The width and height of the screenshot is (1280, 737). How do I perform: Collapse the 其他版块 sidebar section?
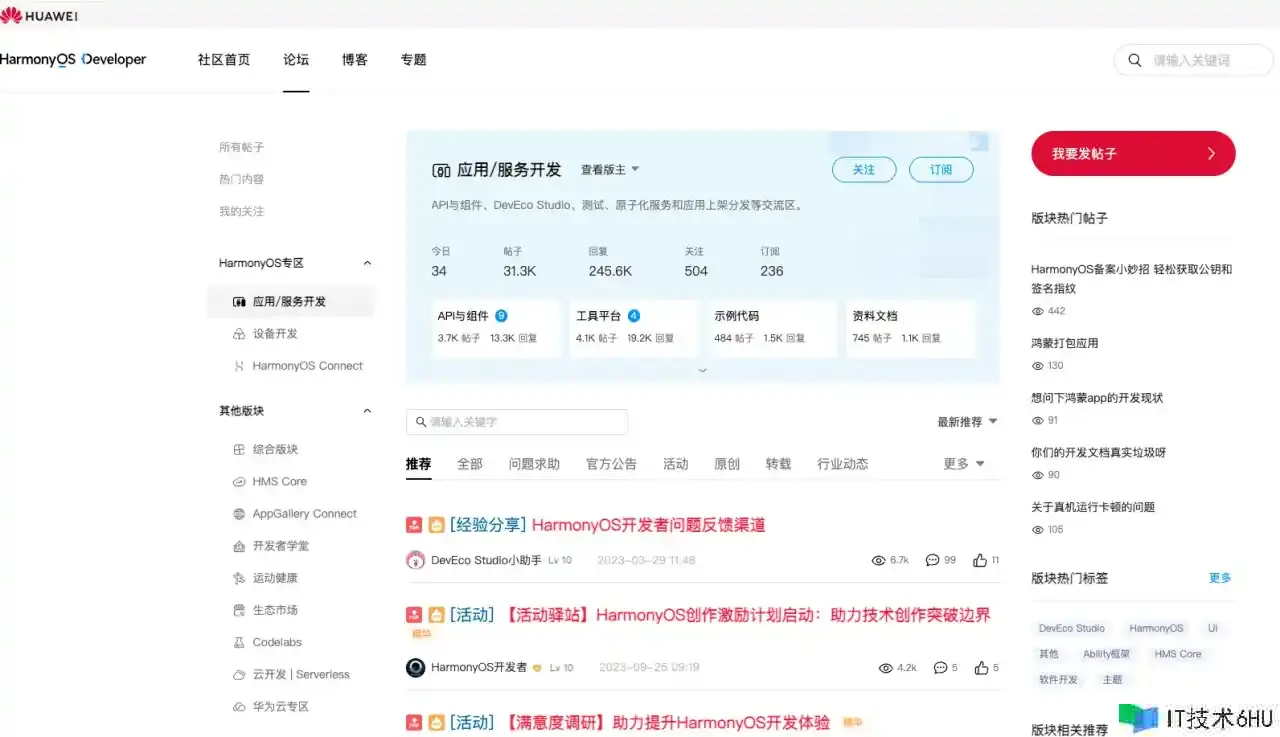click(367, 411)
